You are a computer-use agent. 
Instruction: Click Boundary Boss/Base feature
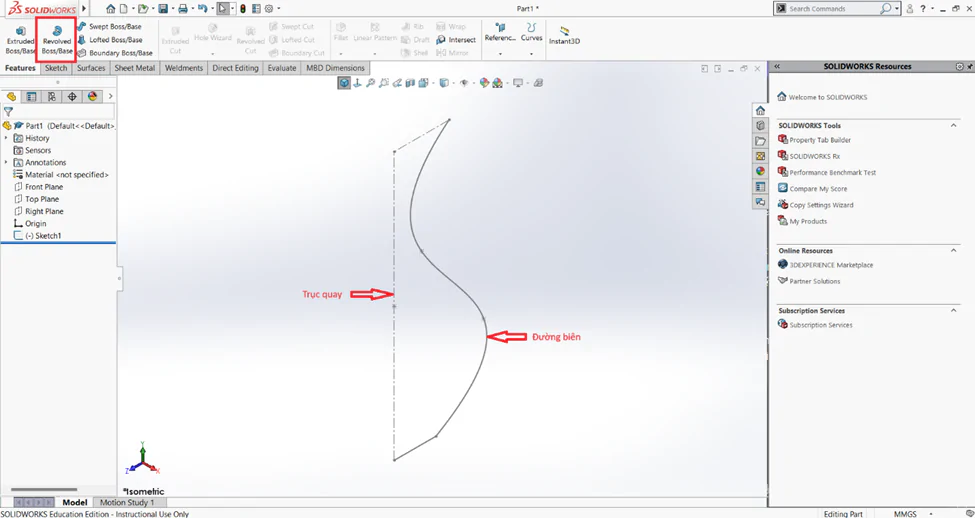pos(114,53)
